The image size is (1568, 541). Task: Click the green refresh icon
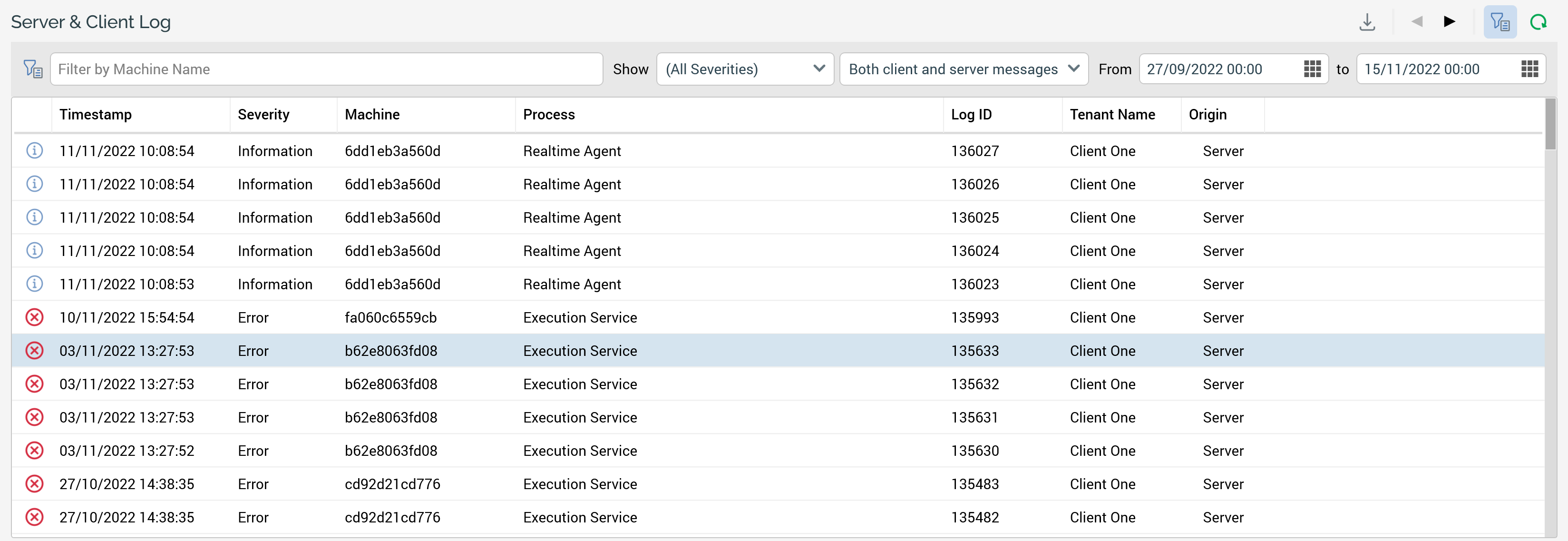pyautogui.click(x=1538, y=22)
